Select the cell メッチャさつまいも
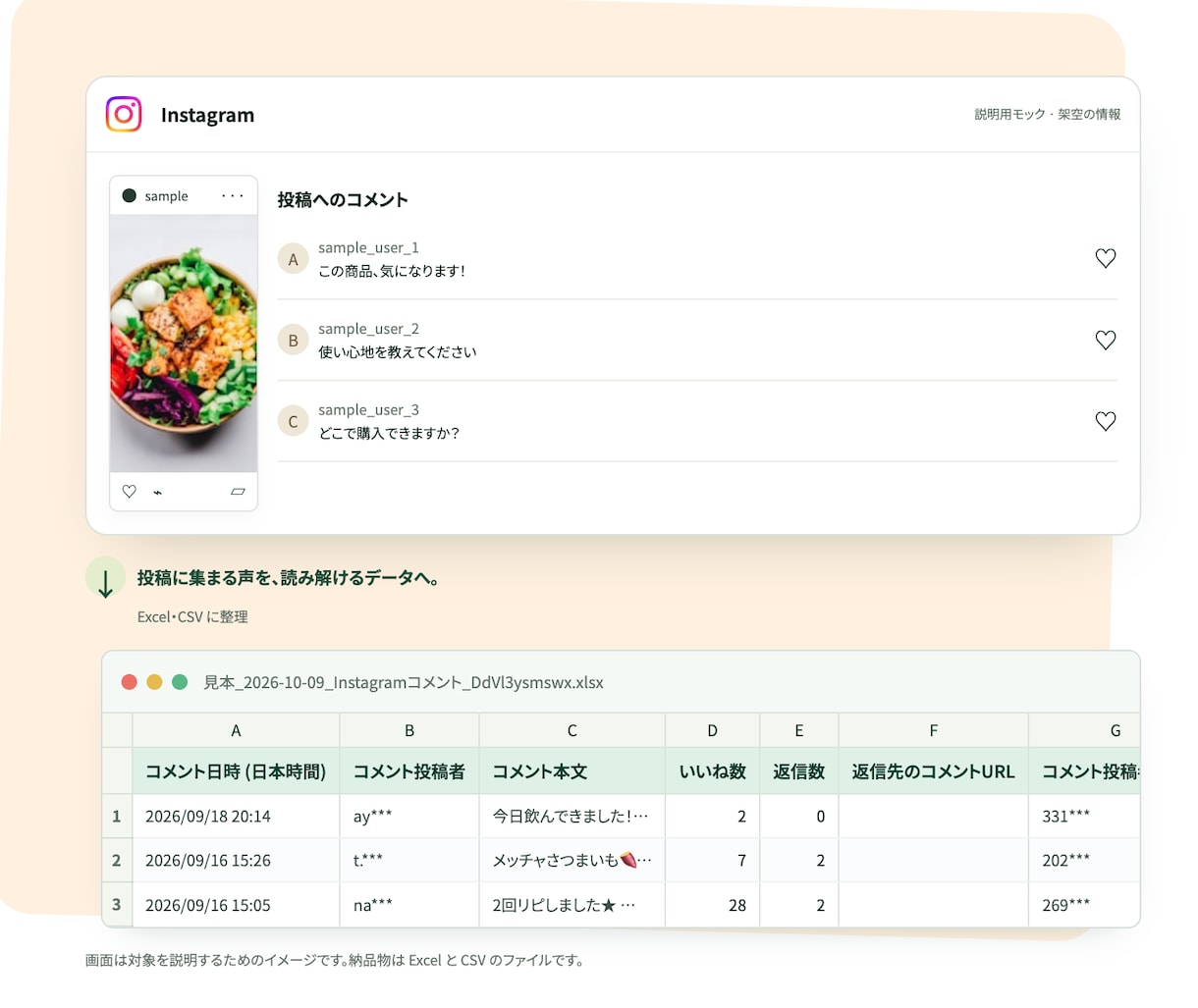 pos(572,860)
